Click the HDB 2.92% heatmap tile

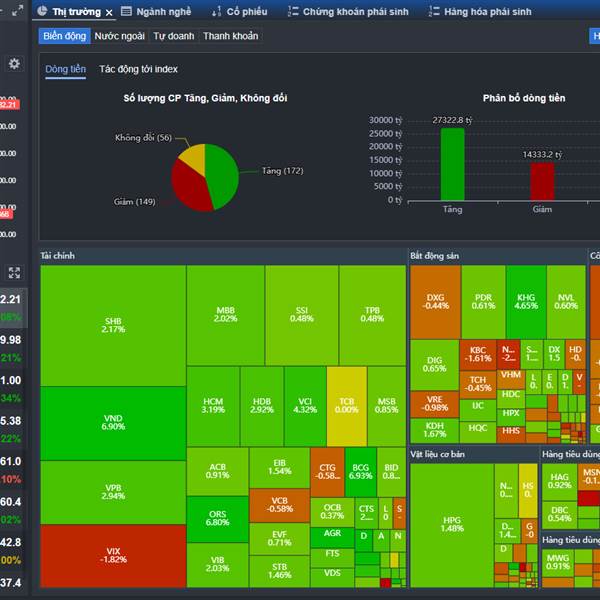pos(262,406)
